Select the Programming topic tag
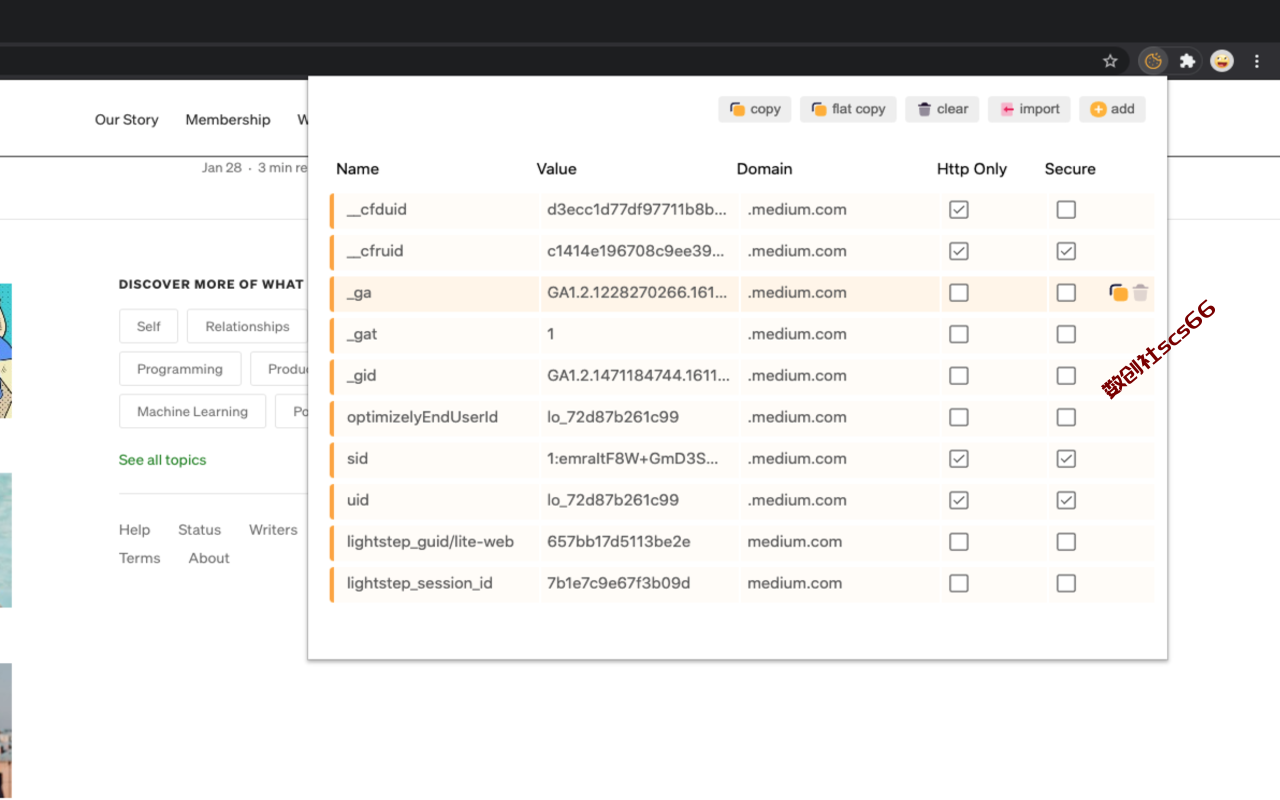Image resolution: width=1280 pixels, height=800 pixels. (x=180, y=369)
